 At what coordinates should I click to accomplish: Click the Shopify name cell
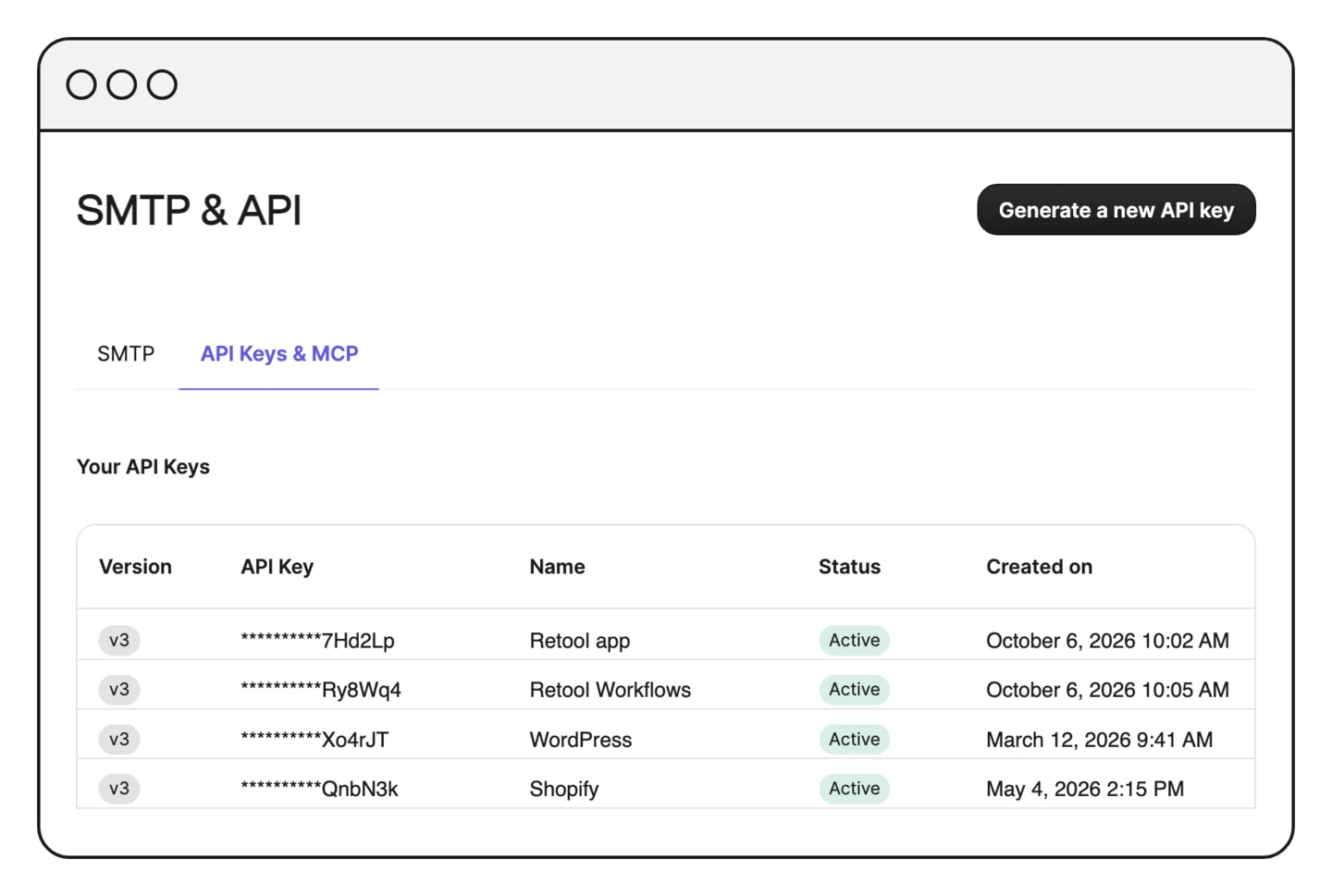(563, 789)
